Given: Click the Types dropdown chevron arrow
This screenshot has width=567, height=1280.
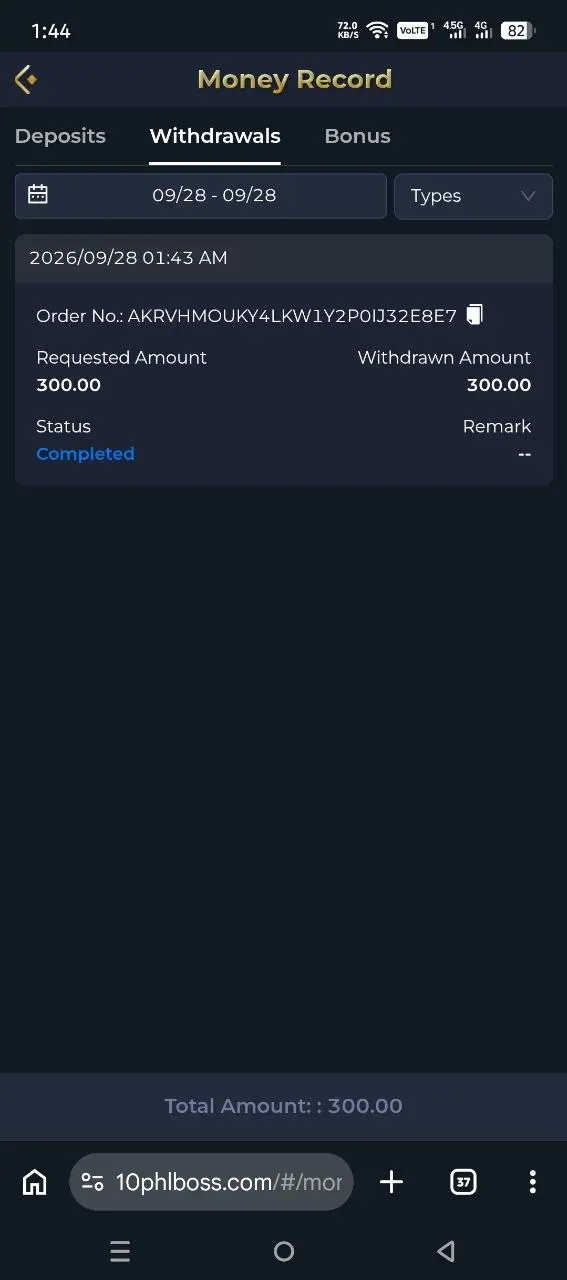Looking at the screenshot, I should [529, 196].
